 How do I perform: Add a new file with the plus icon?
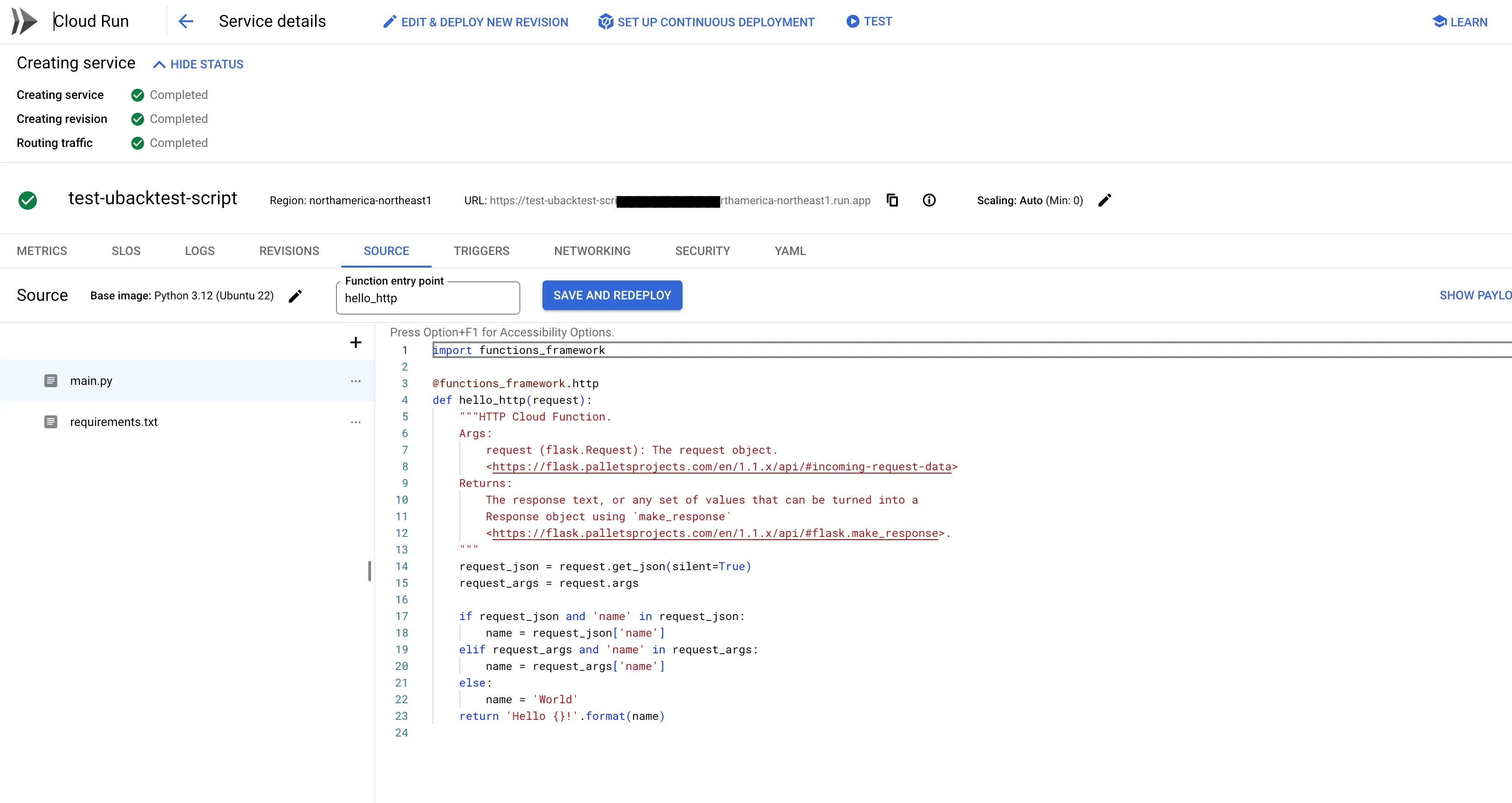(x=356, y=342)
